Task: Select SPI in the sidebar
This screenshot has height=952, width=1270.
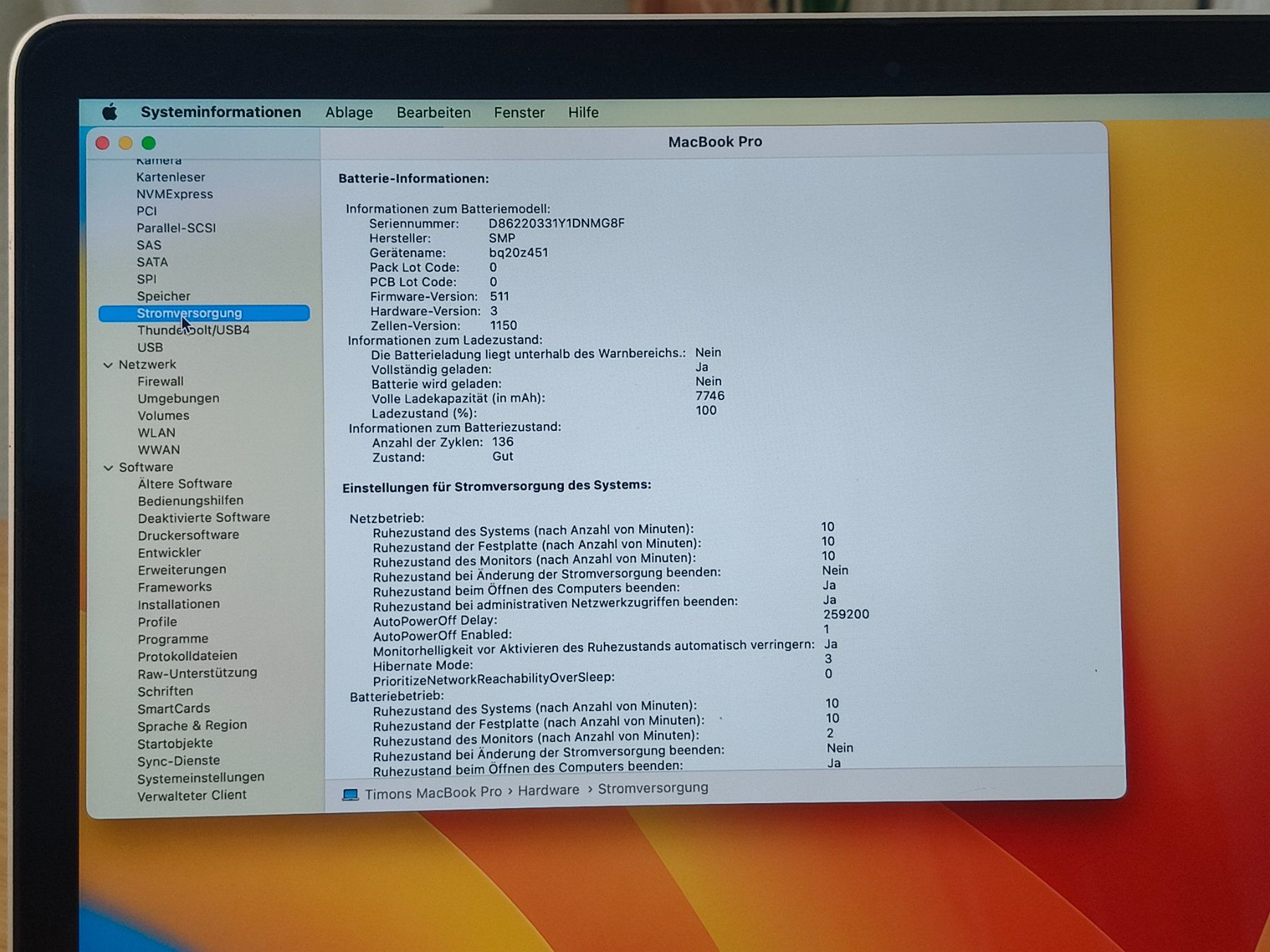Action: click(x=147, y=279)
